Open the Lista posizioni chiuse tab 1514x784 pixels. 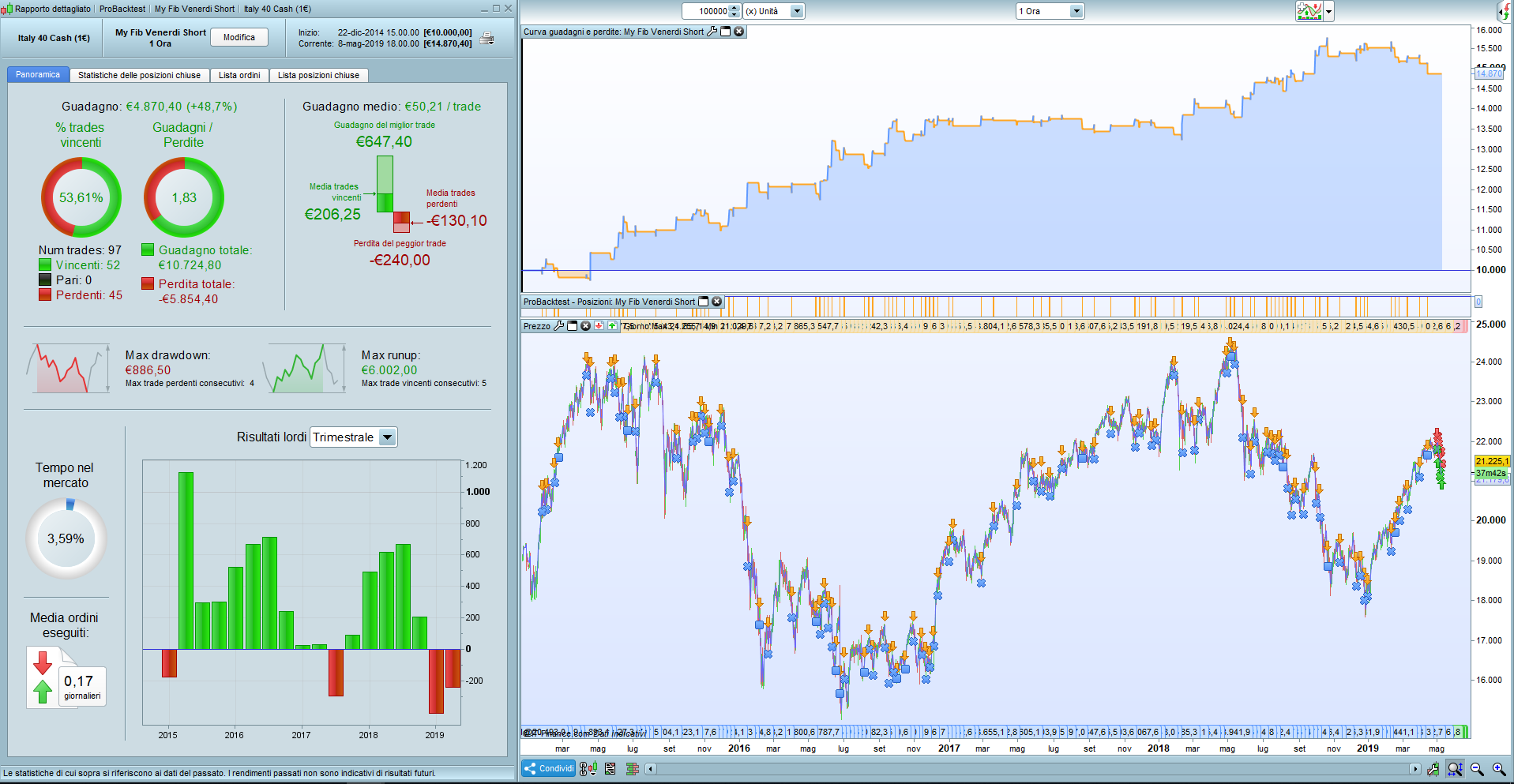click(318, 75)
